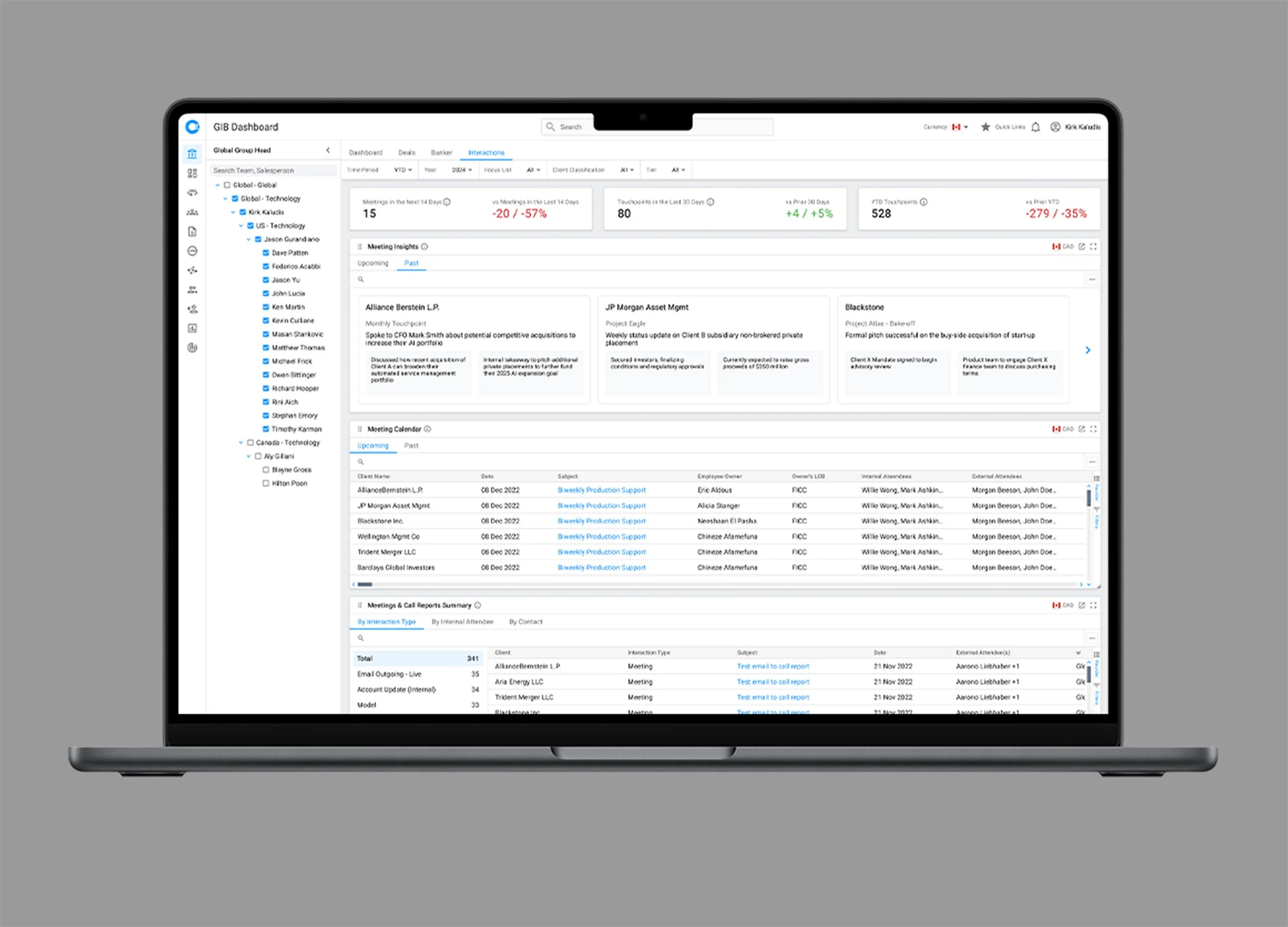Switch to the Deals tab
Viewport: 1288px width, 927px height.
406,153
